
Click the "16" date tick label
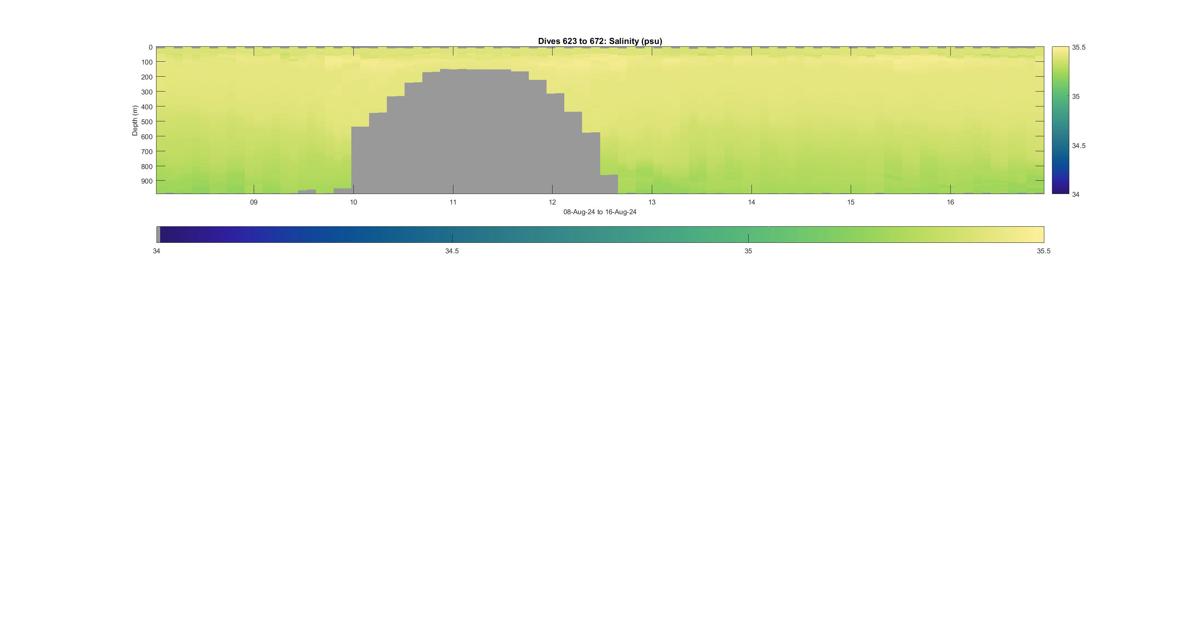(x=951, y=202)
